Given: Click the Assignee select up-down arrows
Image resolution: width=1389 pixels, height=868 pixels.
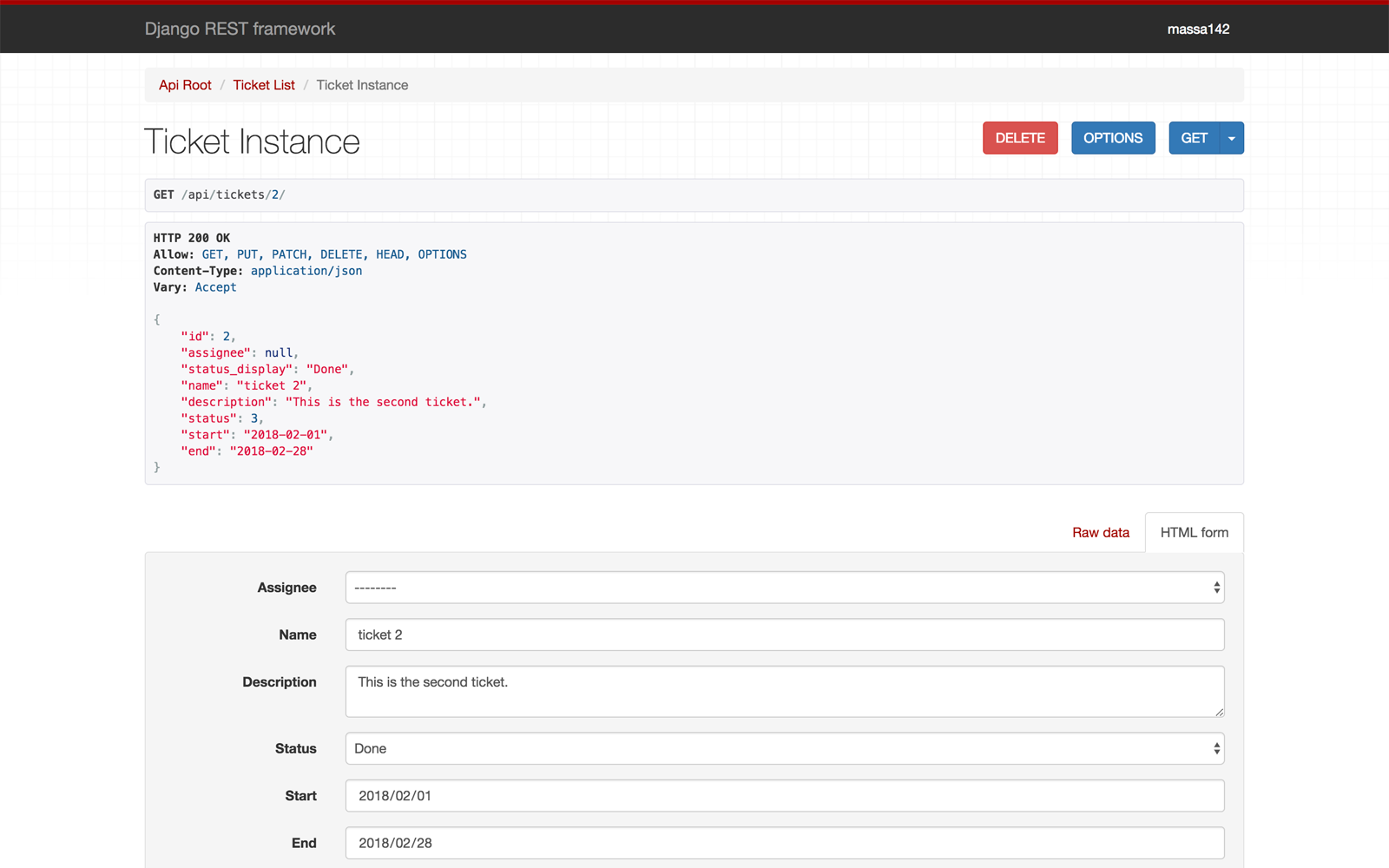Looking at the screenshot, I should 1216,588.
